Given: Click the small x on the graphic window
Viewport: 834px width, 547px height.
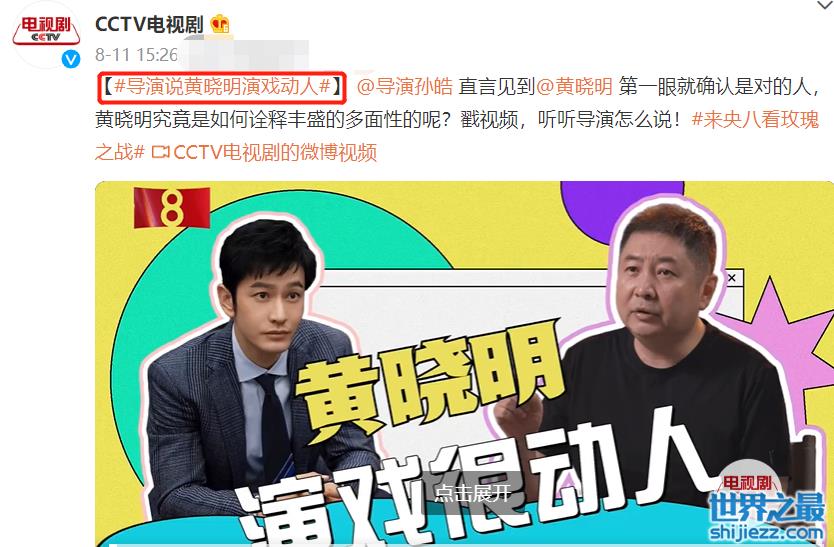Looking at the screenshot, I should pyautogui.click(x=731, y=278).
